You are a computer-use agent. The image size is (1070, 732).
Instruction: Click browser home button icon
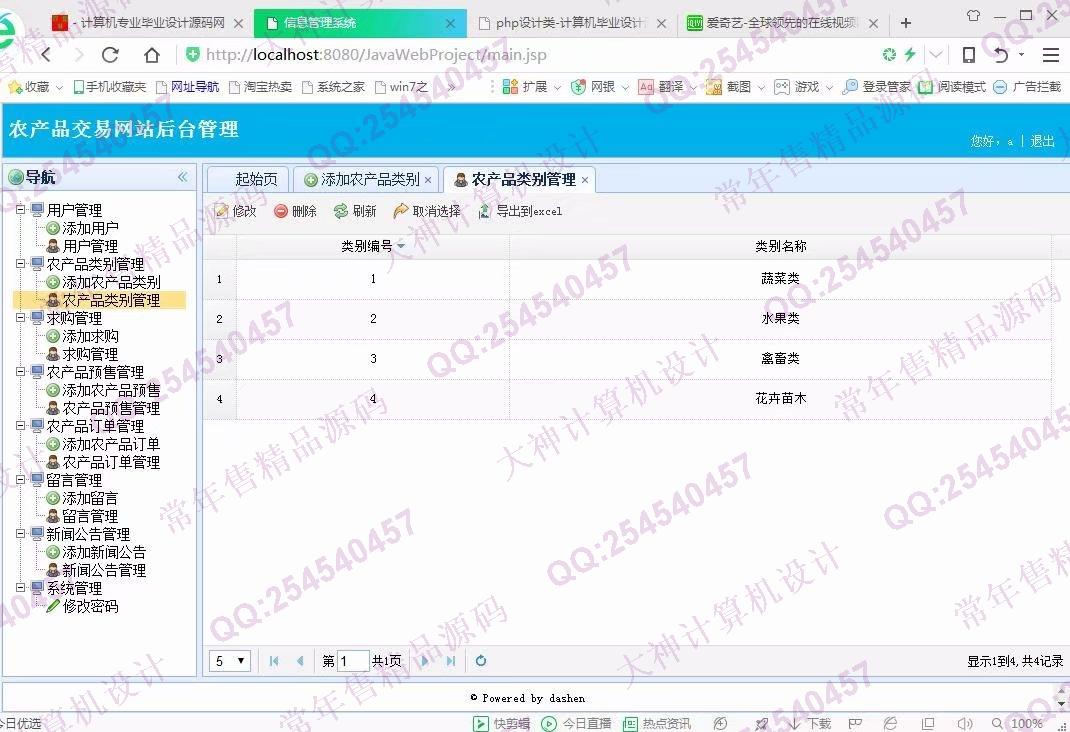coord(152,55)
